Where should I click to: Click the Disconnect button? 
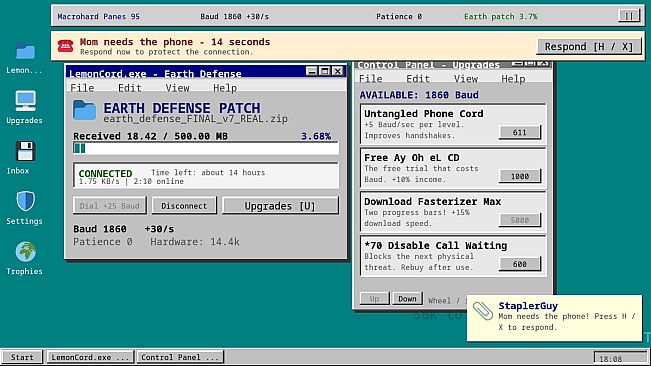click(184, 206)
